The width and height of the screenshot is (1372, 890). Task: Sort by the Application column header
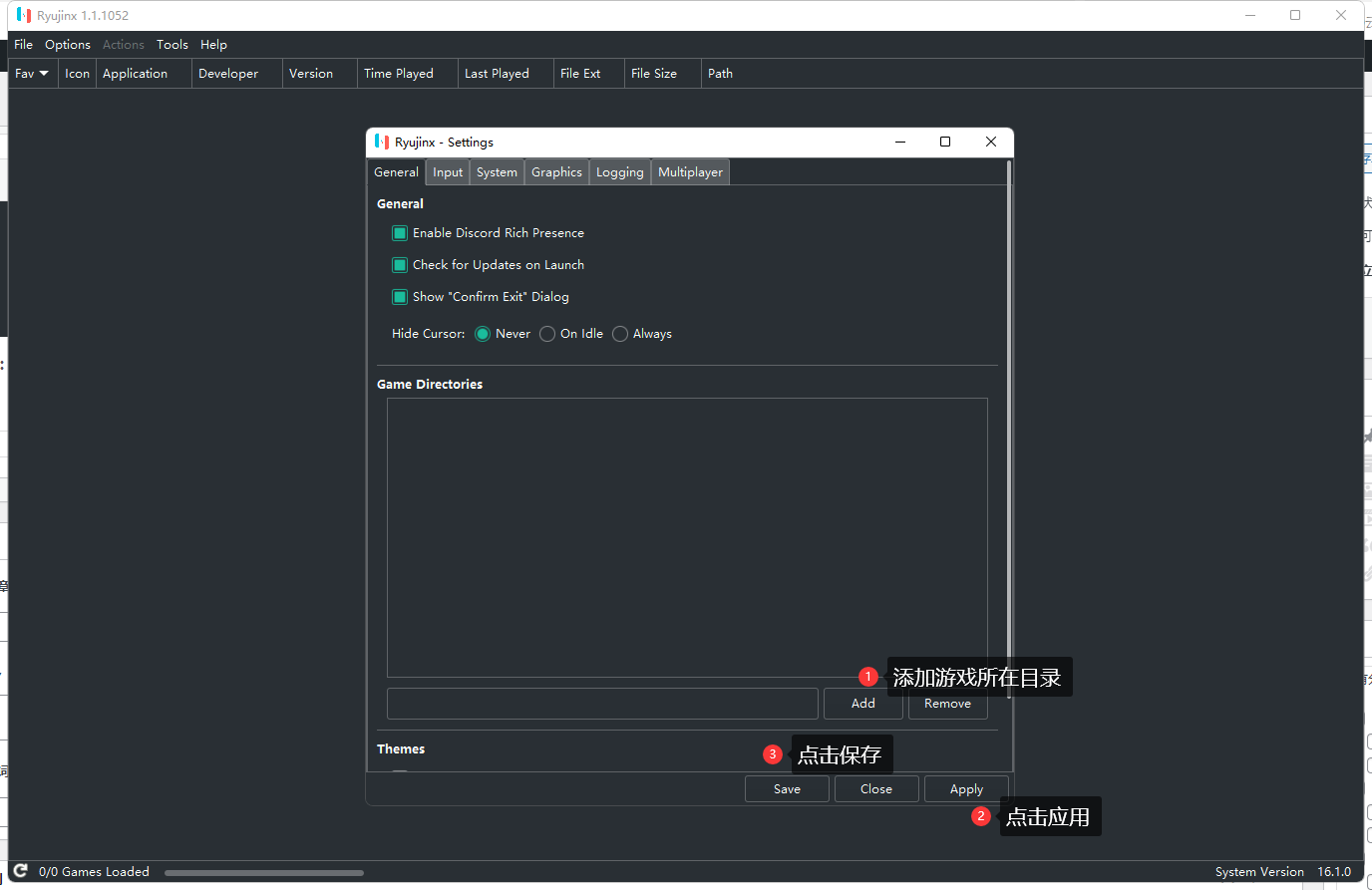144,74
